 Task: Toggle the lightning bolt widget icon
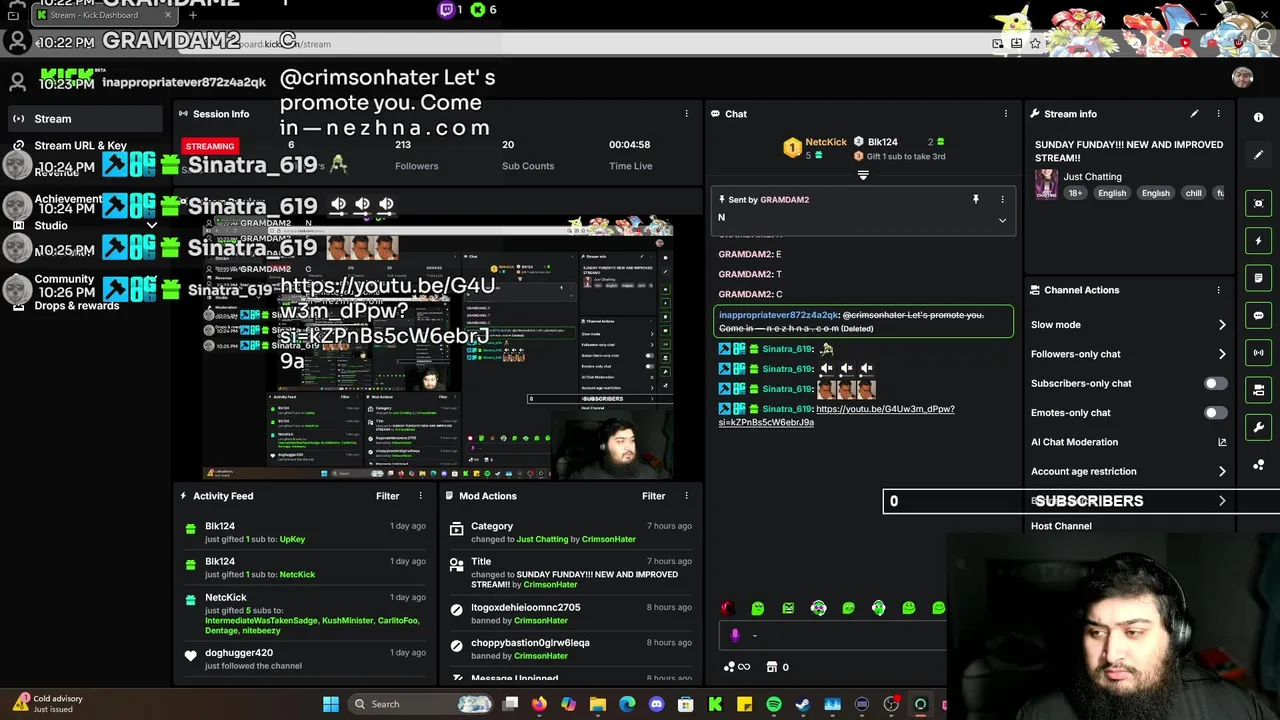point(1258,241)
